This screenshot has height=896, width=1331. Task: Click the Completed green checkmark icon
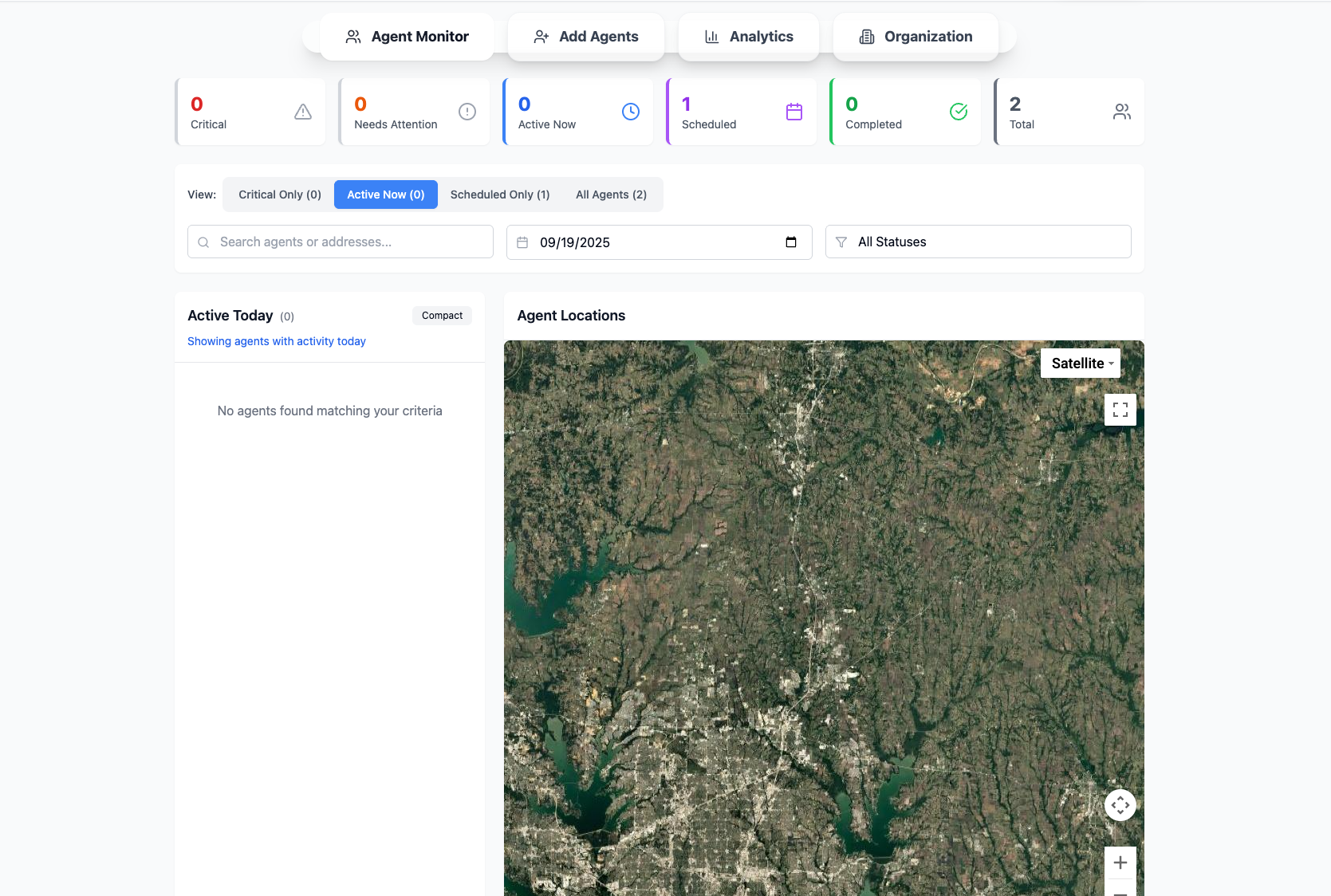(959, 112)
